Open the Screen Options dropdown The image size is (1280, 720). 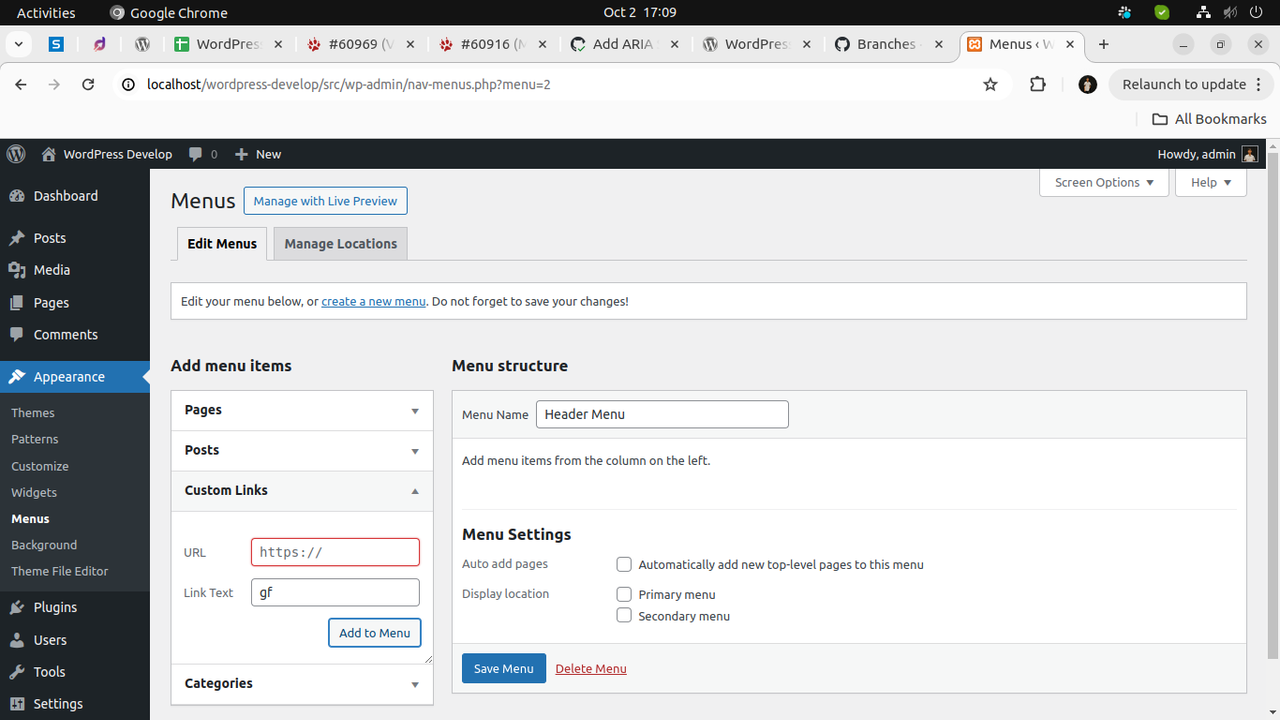(x=1104, y=182)
